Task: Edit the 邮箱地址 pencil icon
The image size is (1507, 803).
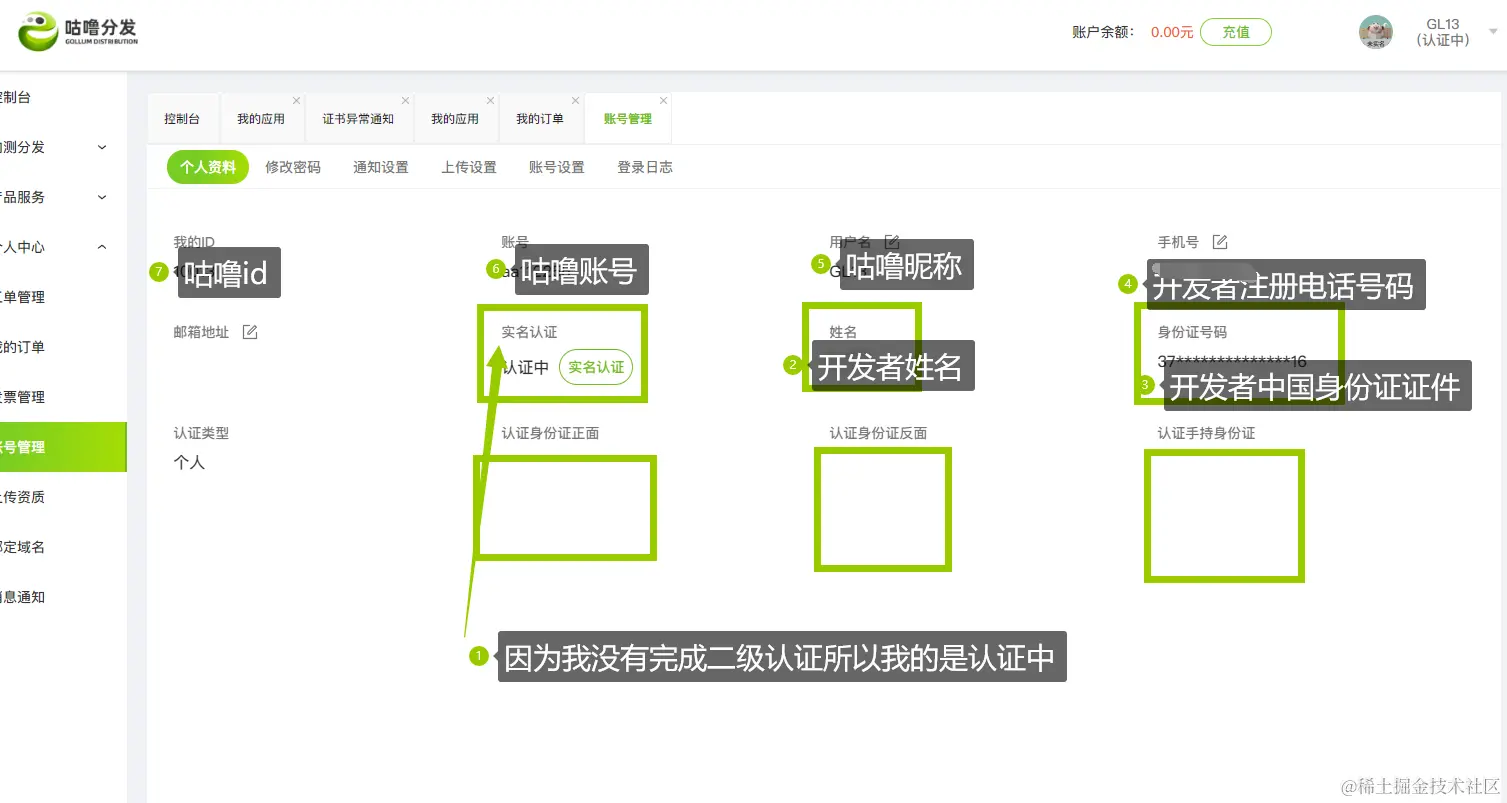Action: coord(250,331)
